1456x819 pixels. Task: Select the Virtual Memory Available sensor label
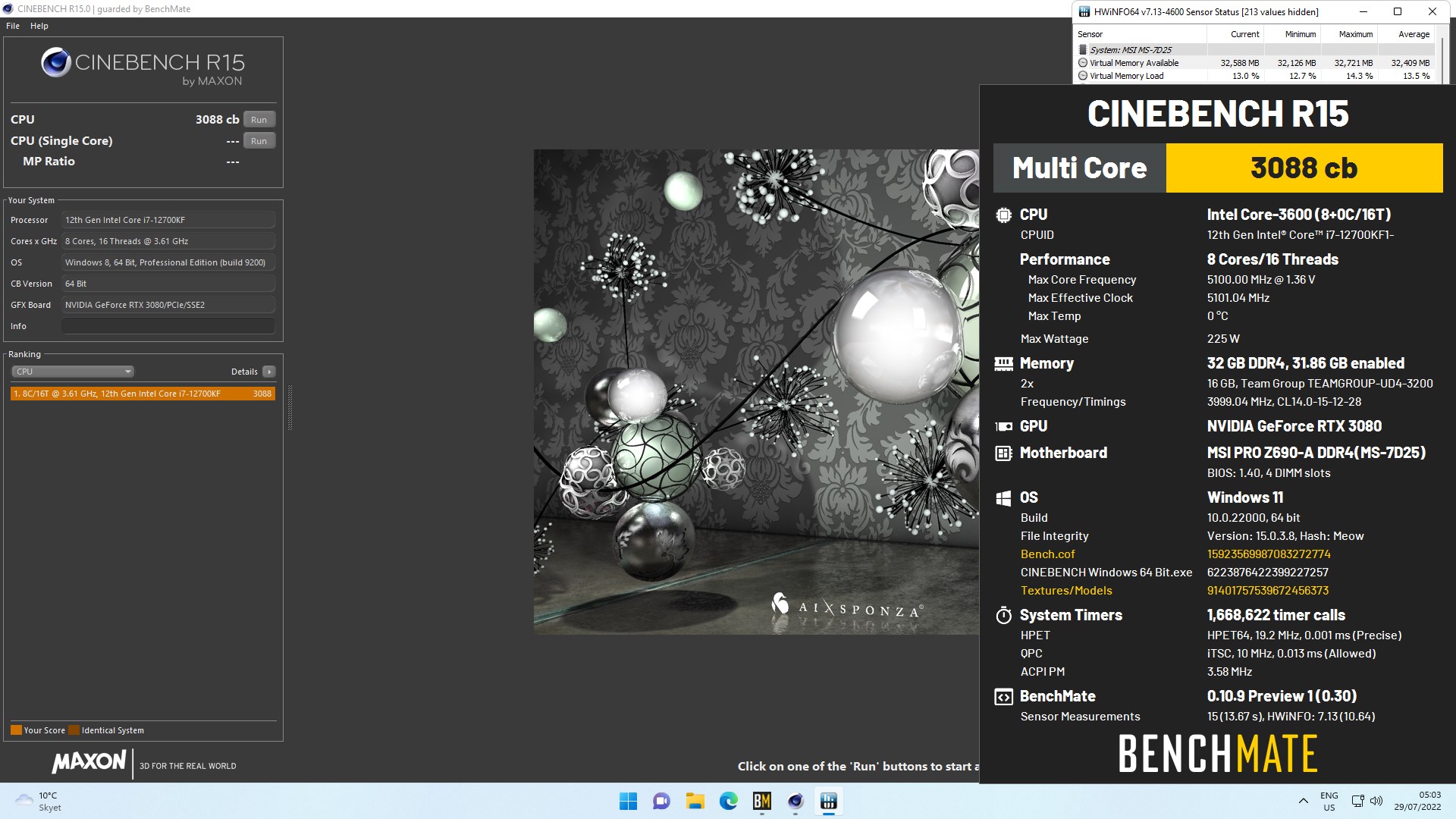[1134, 63]
